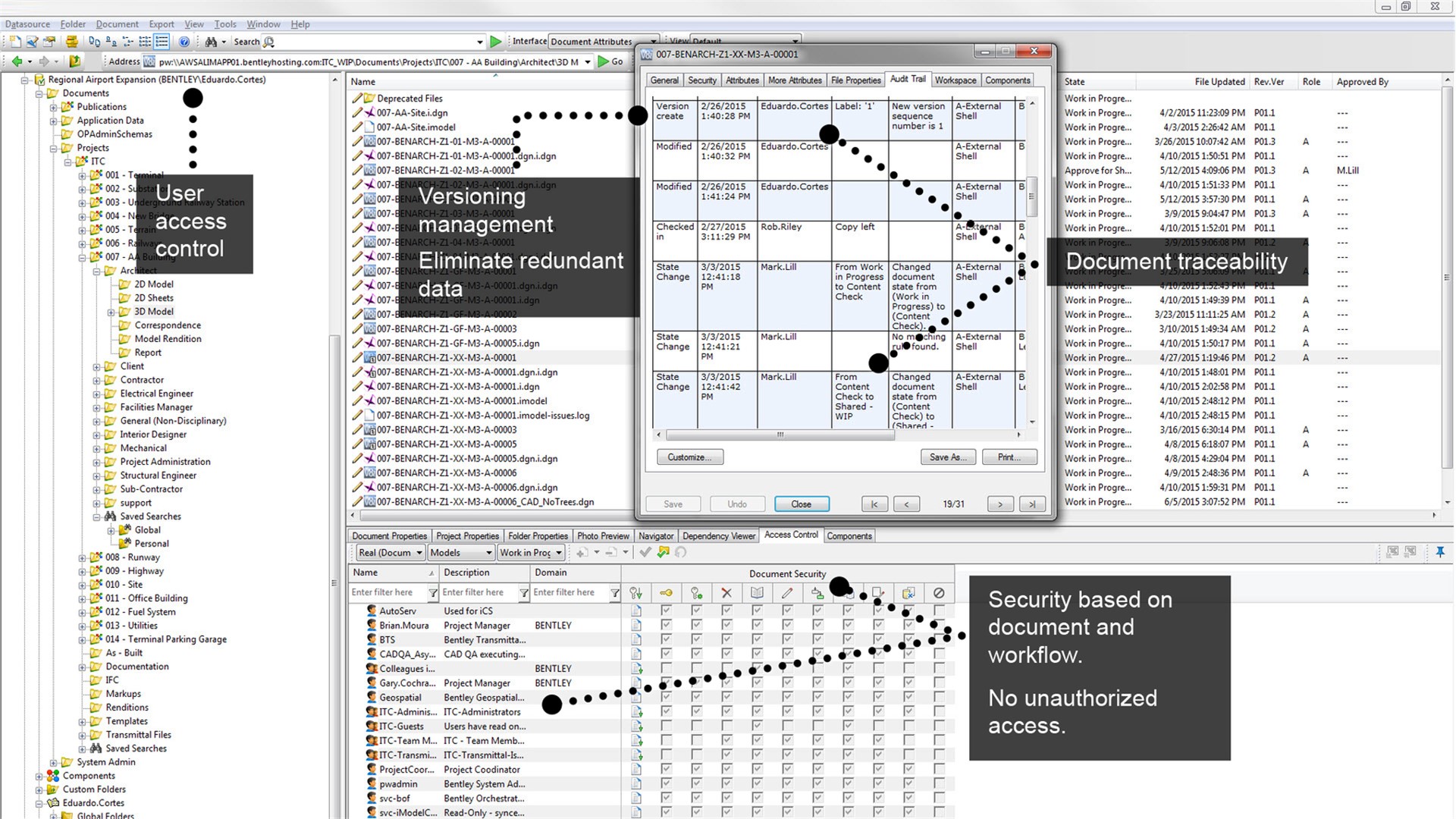Switch to the Security tab in dialog
Viewport: 1456px width, 819px height.
(701, 80)
